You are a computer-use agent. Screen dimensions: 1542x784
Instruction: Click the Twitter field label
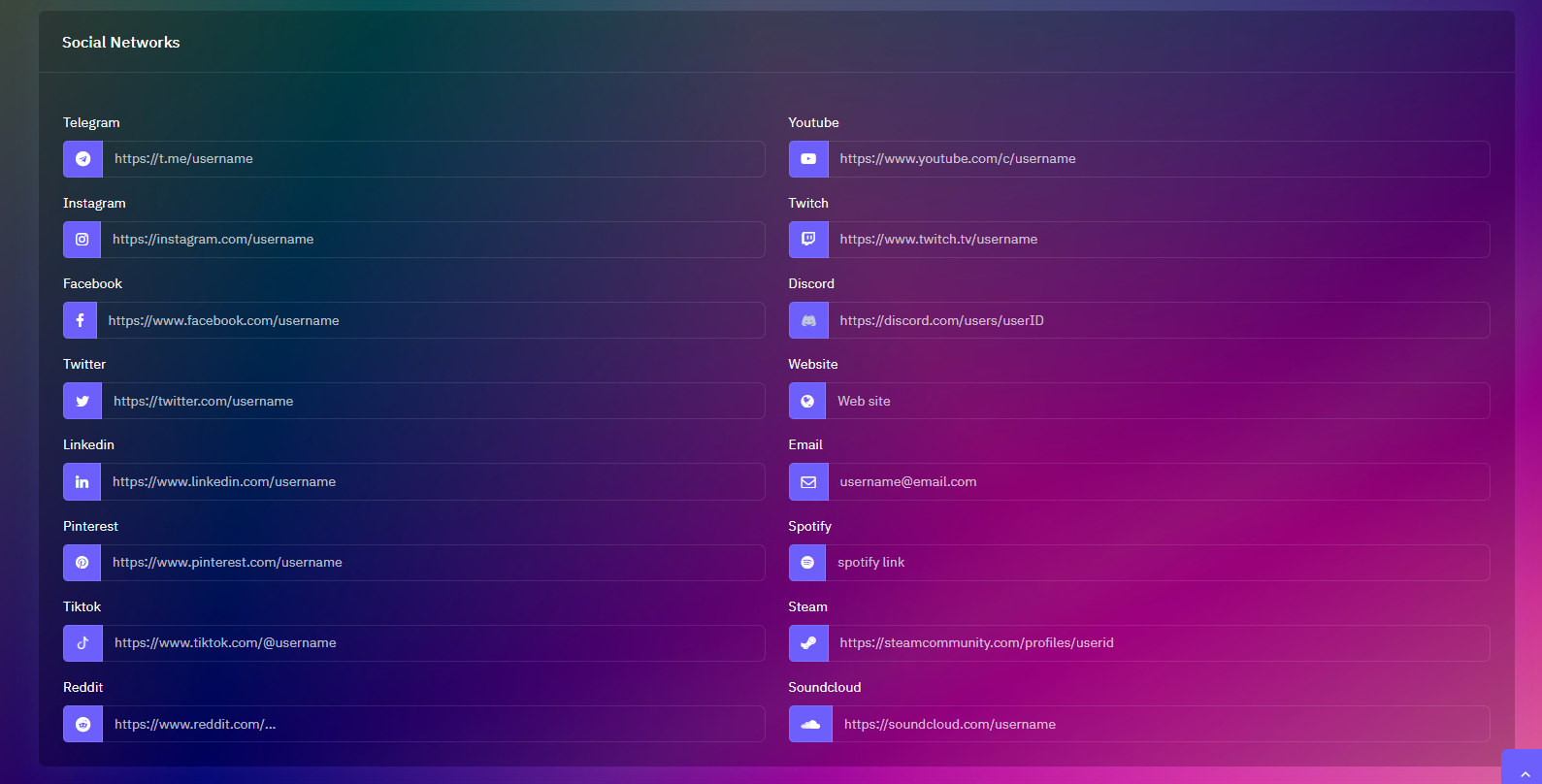(x=84, y=364)
